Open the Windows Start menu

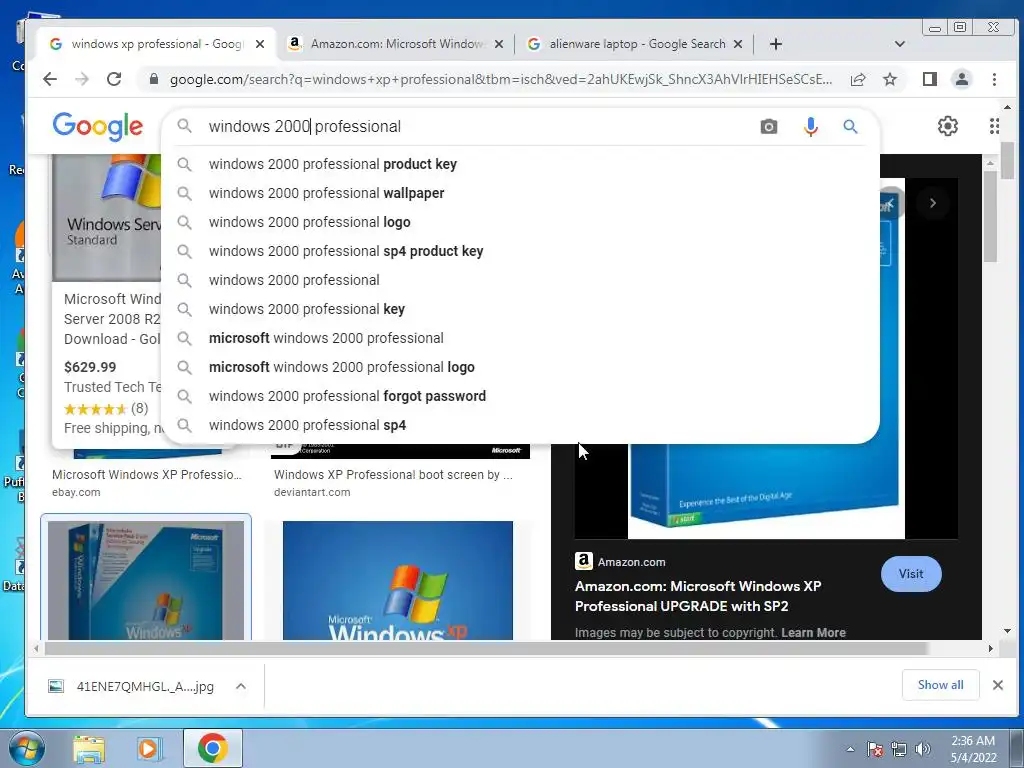(x=27, y=748)
